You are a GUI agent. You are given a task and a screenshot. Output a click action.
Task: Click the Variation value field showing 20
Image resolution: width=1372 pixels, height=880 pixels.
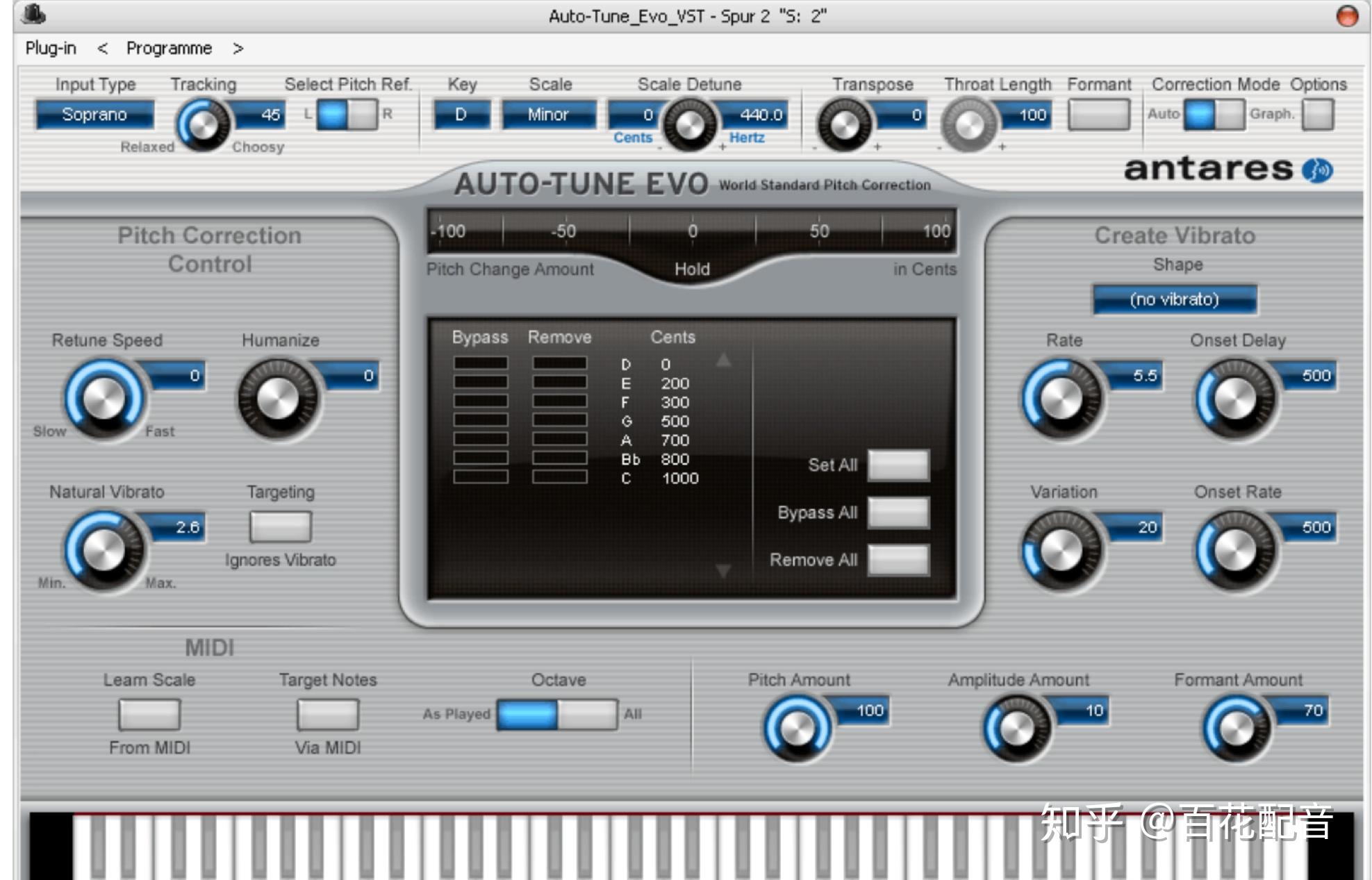(x=1132, y=527)
